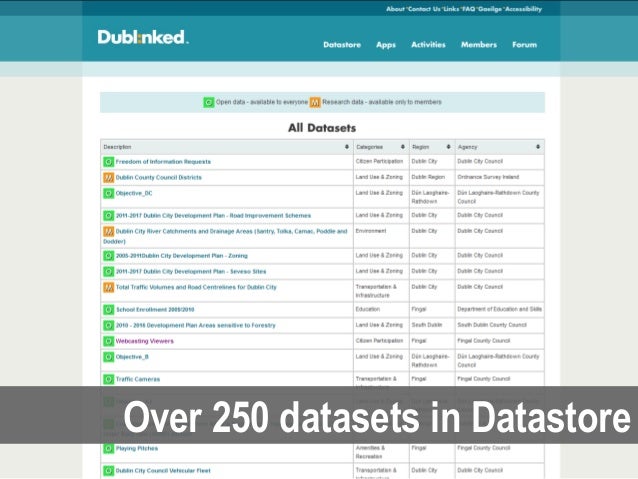This screenshot has width=638, height=479.
Task: Open the Forum page
Action: pyautogui.click(x=524, y=45)
